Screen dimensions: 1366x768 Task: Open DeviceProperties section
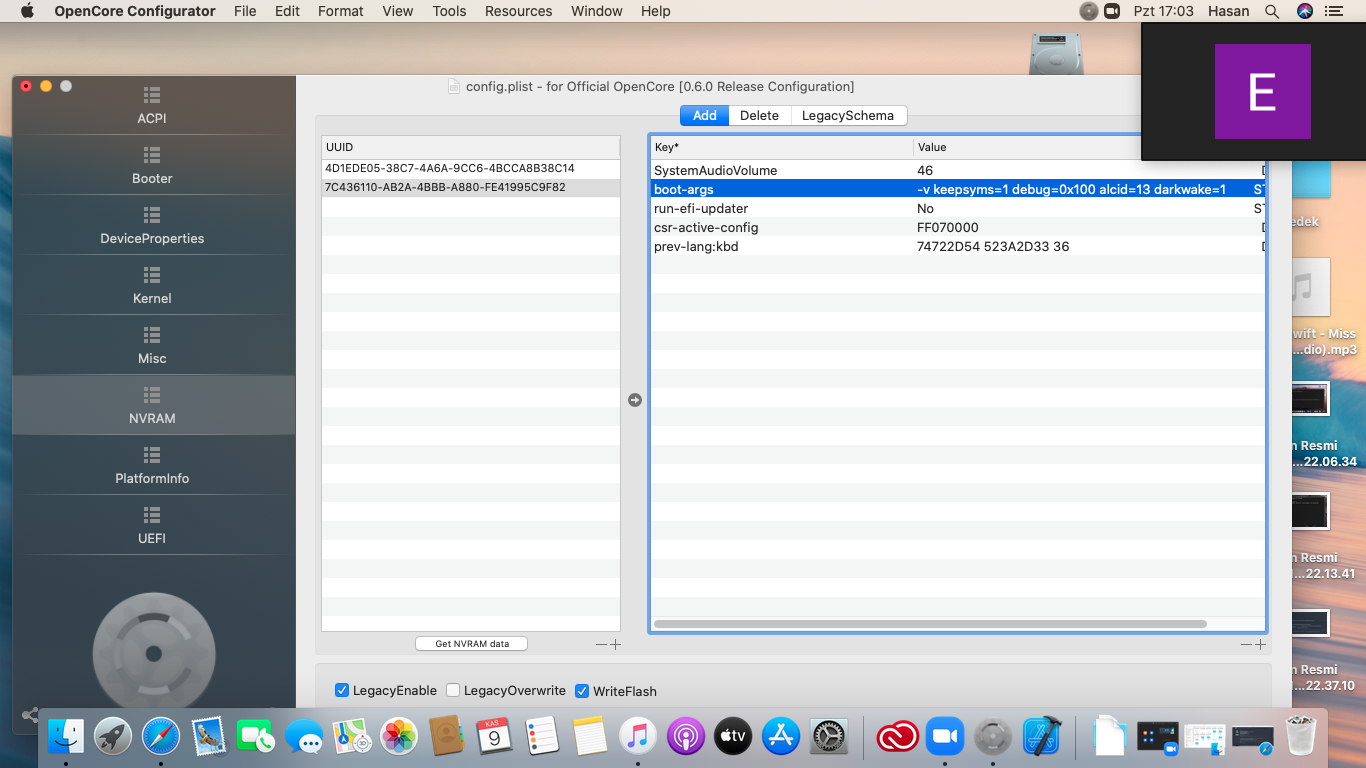click(x=152, y=226)
